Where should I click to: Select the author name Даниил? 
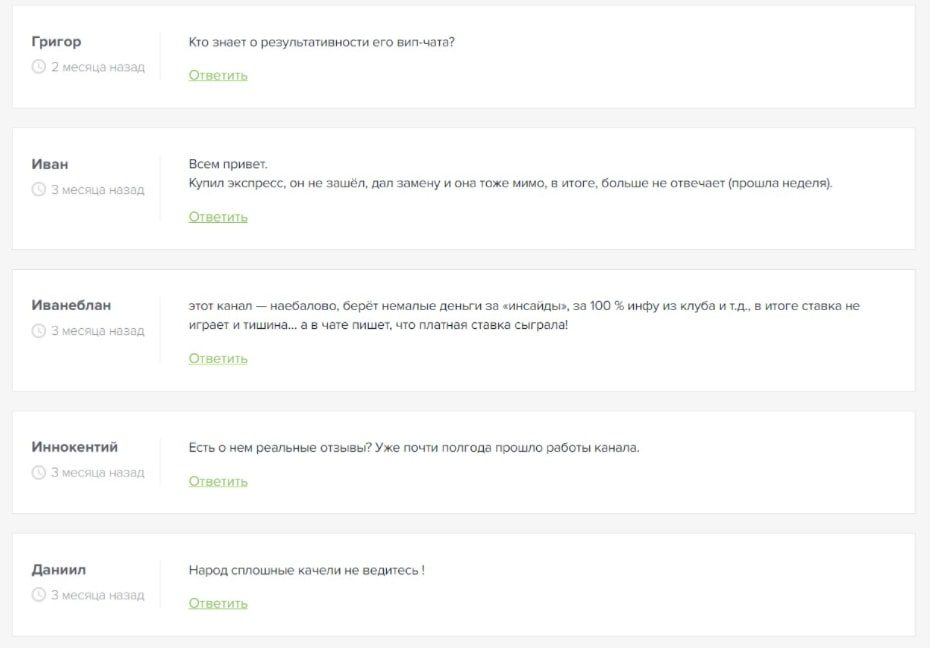(x=59, y=570)
